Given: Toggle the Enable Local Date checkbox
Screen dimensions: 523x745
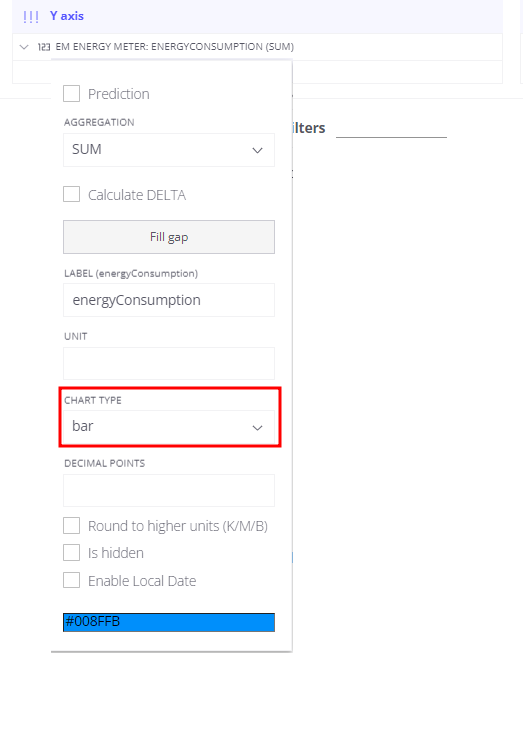Looking at the screenshot, I should [71, 580].
